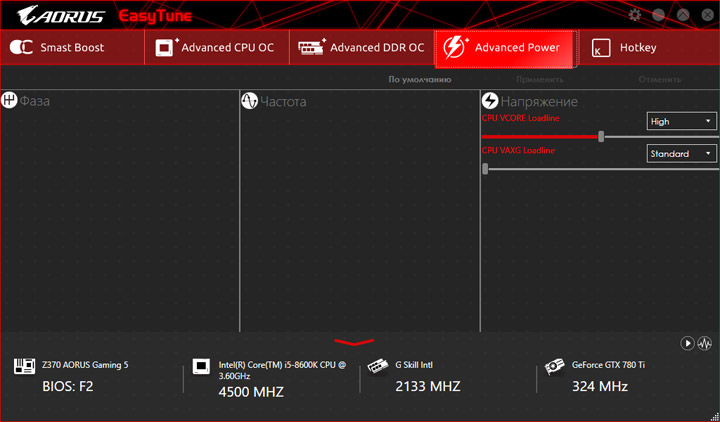This screenshot has height=422, width=720.
Task: Click the 2133 MHZ memory frequency value
Action: pyautogui.click(x=428, y=386)
